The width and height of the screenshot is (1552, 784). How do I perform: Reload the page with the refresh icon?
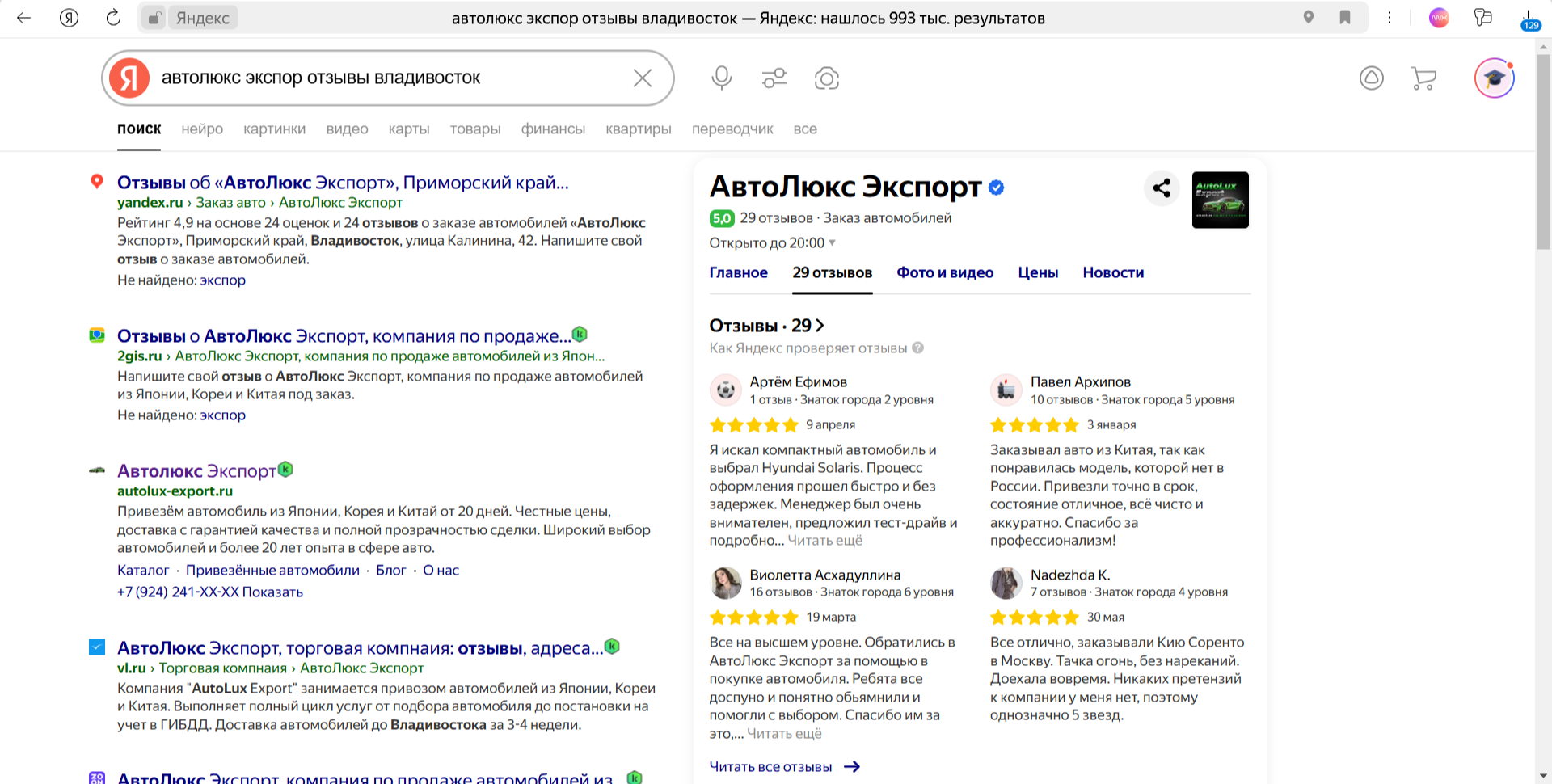coord(114,18)
